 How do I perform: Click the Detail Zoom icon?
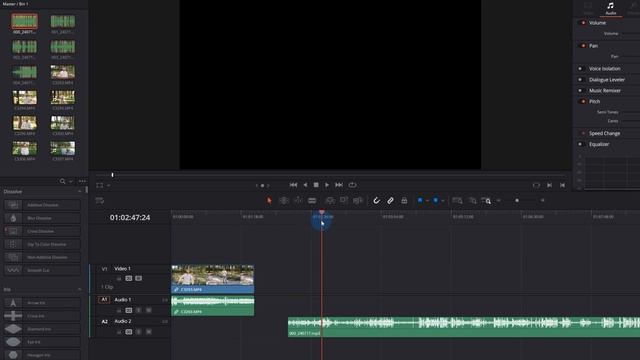coord(472,200)
